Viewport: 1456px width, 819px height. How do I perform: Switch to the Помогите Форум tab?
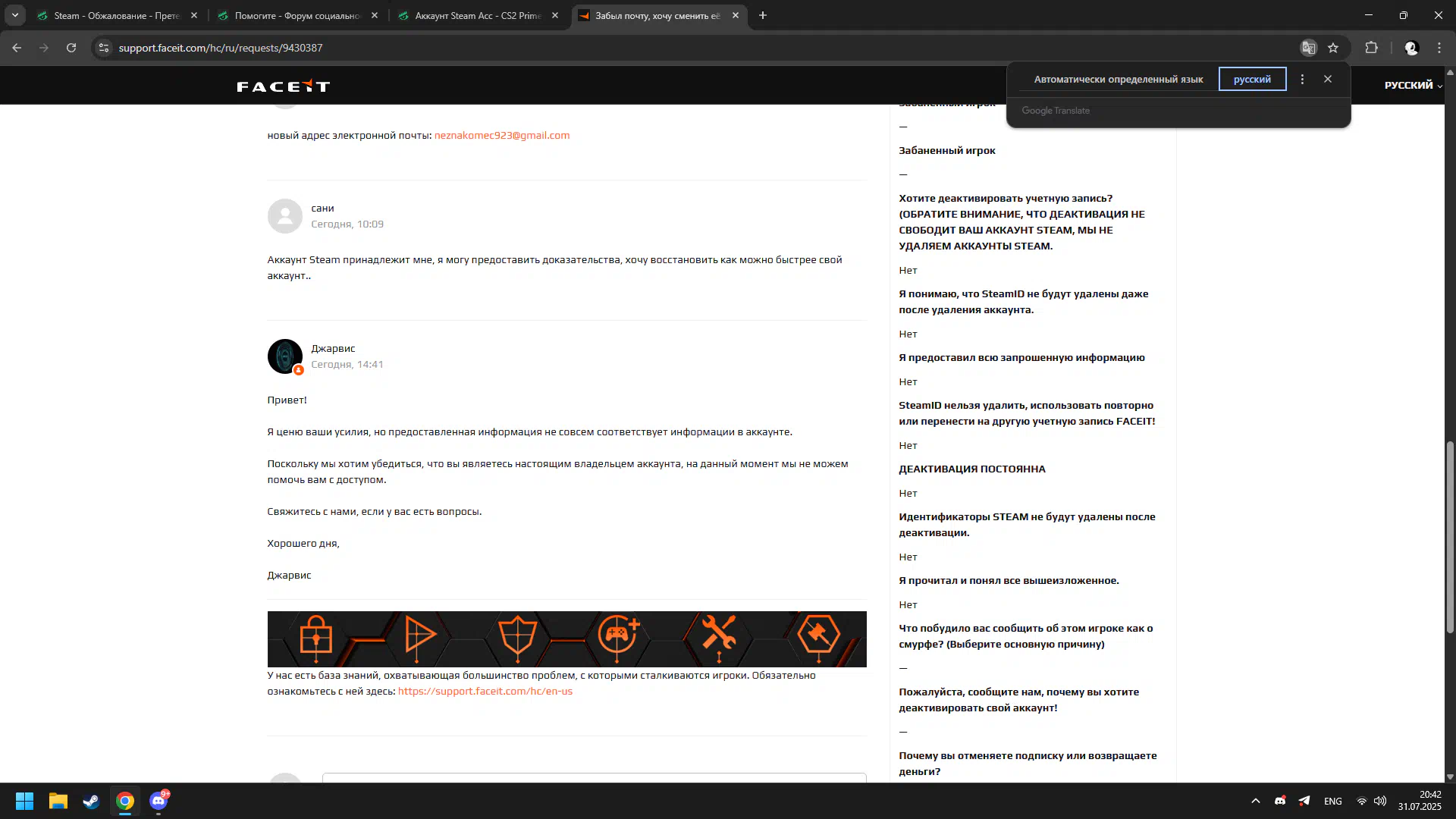[x=297, y=15]
